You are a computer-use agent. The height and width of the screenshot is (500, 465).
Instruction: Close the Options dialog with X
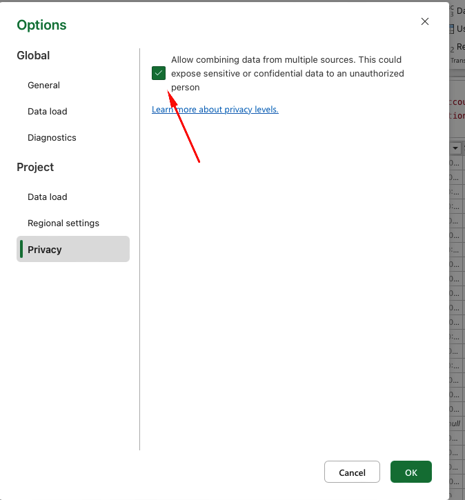pos(425,22)
